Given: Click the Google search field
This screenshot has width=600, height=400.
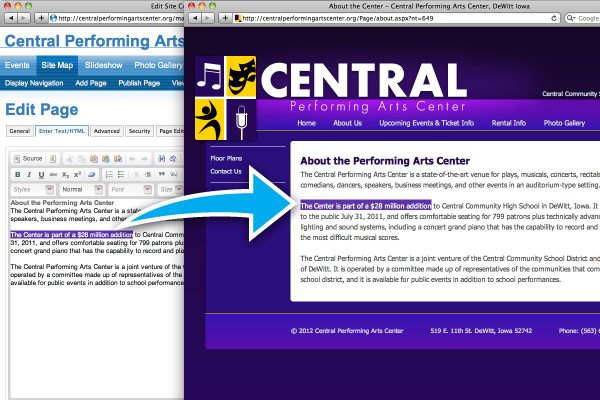Looking at the screenshot, I should (x=584, y=18).
